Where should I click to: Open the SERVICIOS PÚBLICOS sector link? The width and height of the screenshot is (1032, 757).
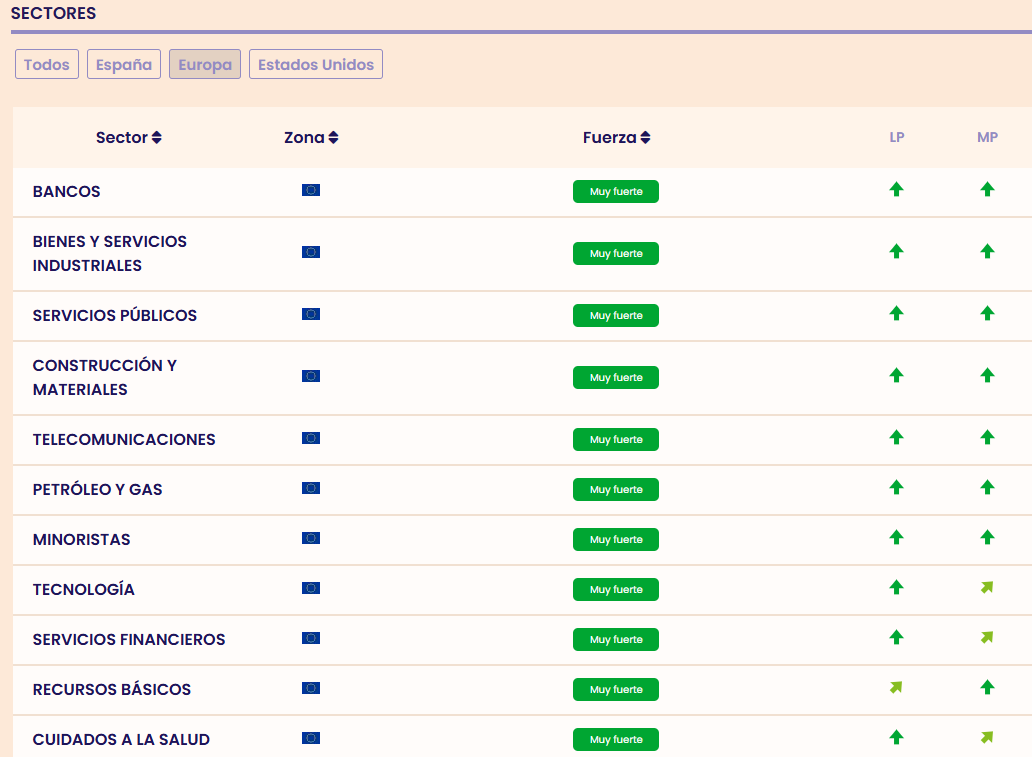coord(115,315)
